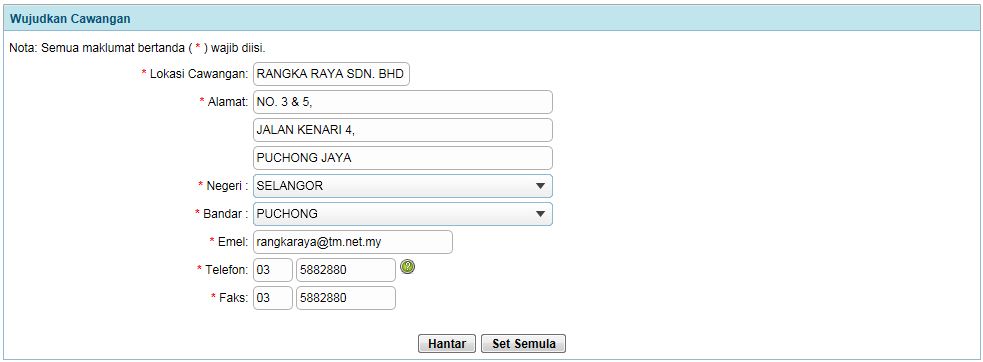Screen dimensions: 983x362
Task: Submit the form with Hantar button
Action: (447, 344)
